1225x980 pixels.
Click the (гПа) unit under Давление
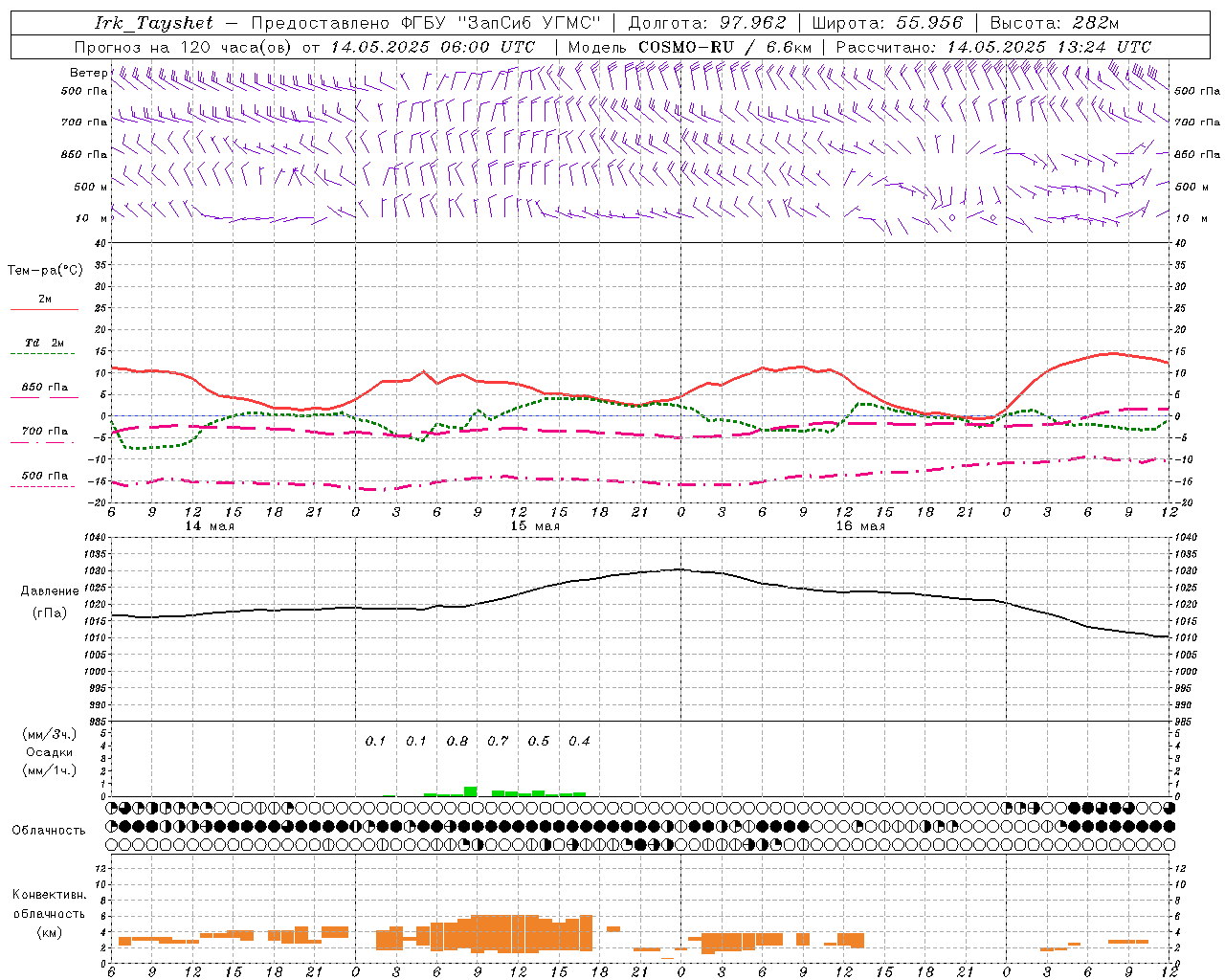click(50, 613)
